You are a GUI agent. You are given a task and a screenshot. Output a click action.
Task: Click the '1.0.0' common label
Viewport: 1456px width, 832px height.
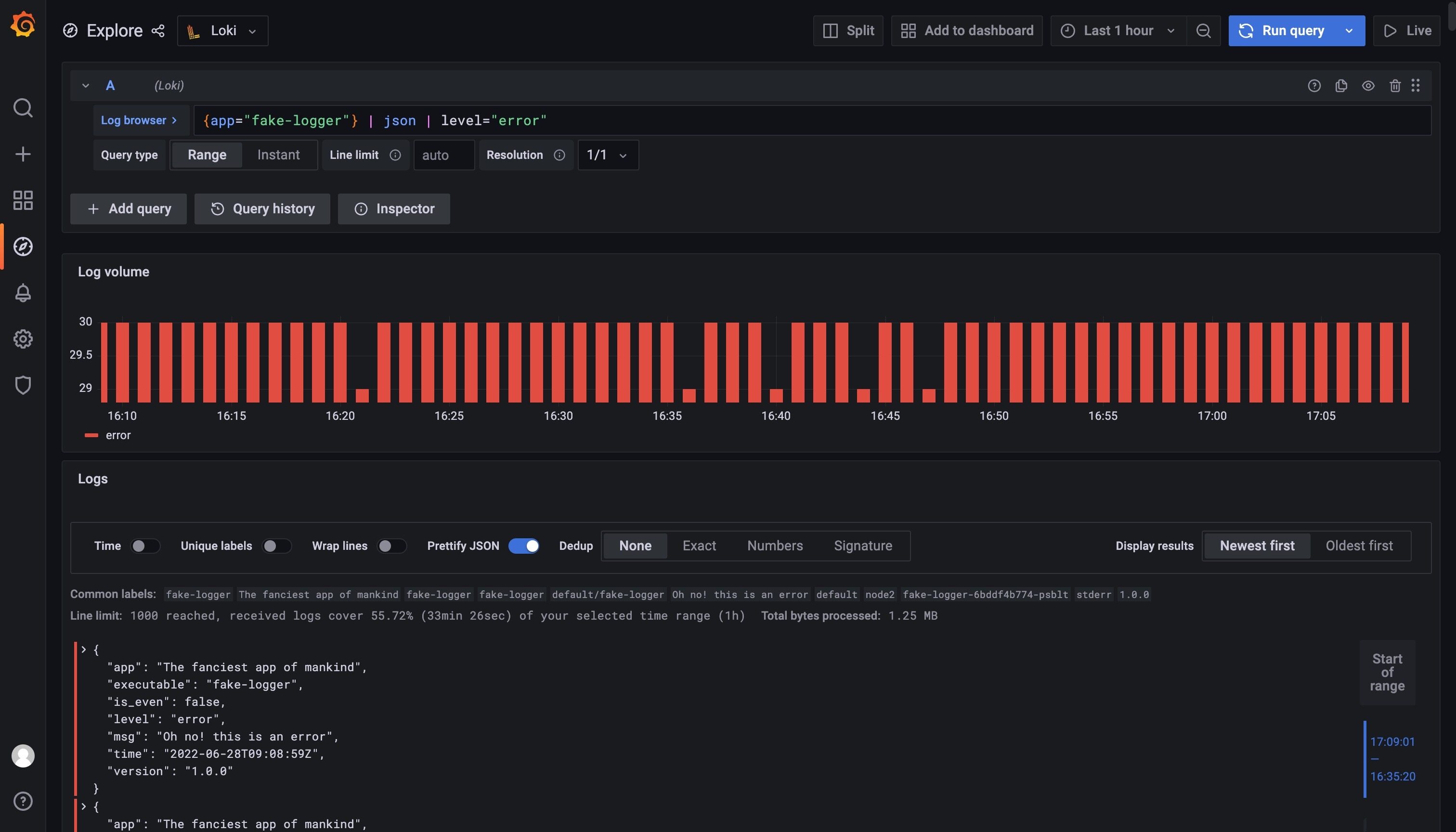coord(1134,594)
